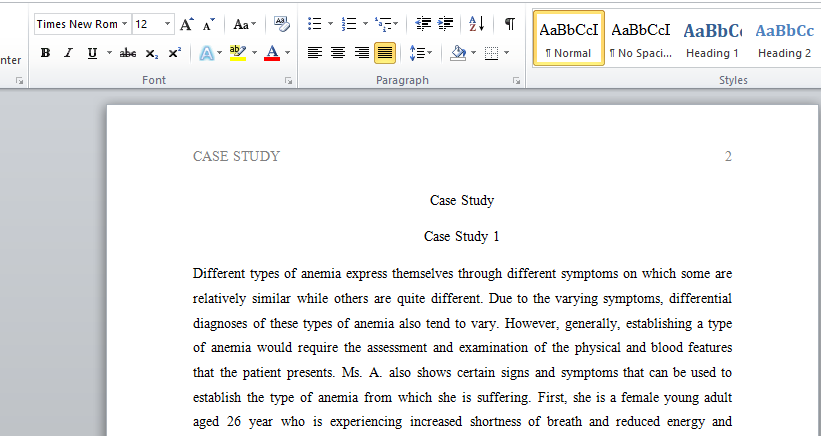Apply the No Spacing style
Image resolution: width=821 pixels, height=436 pixels.
tap(640, 38)
